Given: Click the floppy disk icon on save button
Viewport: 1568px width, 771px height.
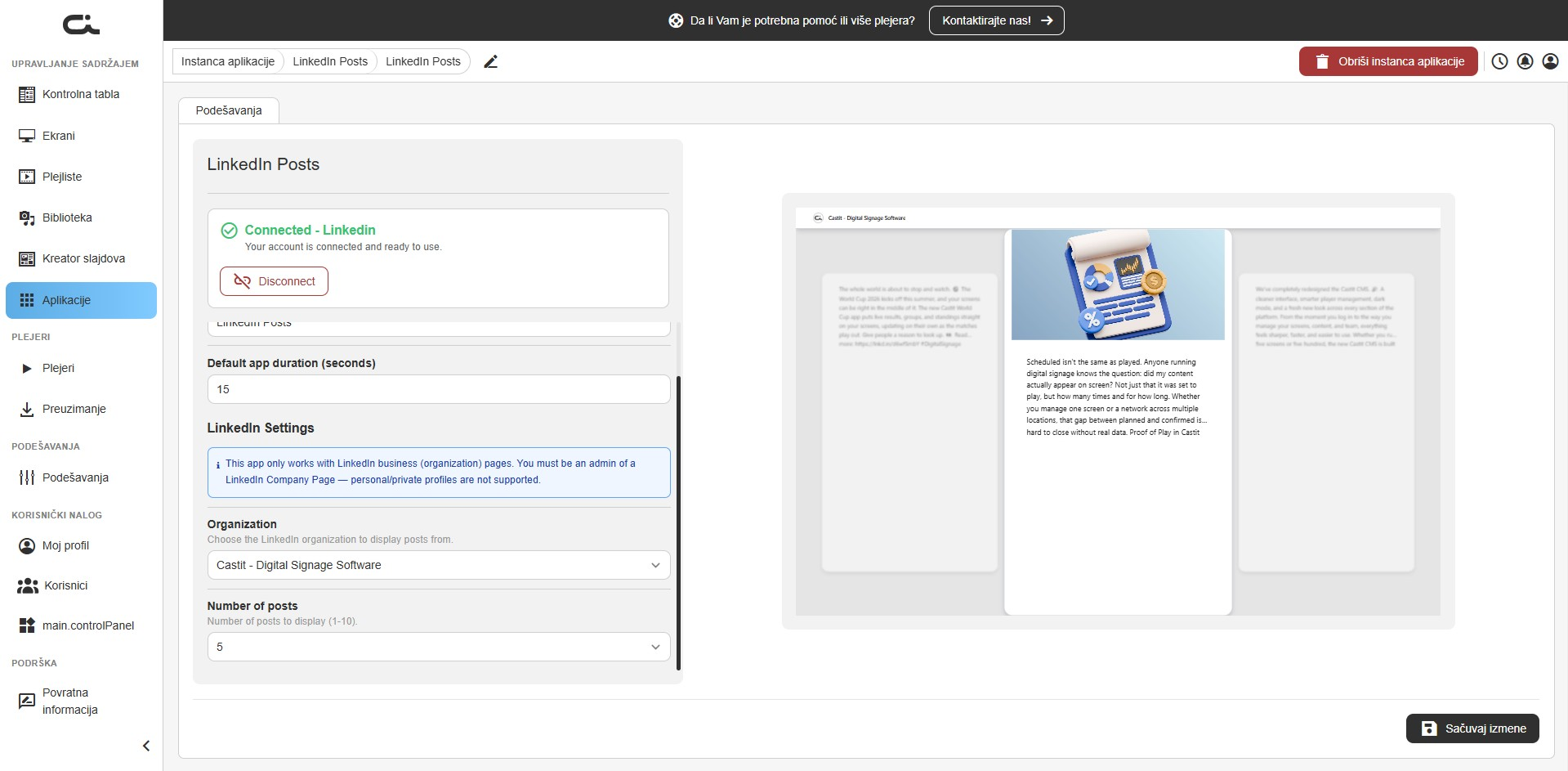Looking at the screenshot, I should point(1429,728).
